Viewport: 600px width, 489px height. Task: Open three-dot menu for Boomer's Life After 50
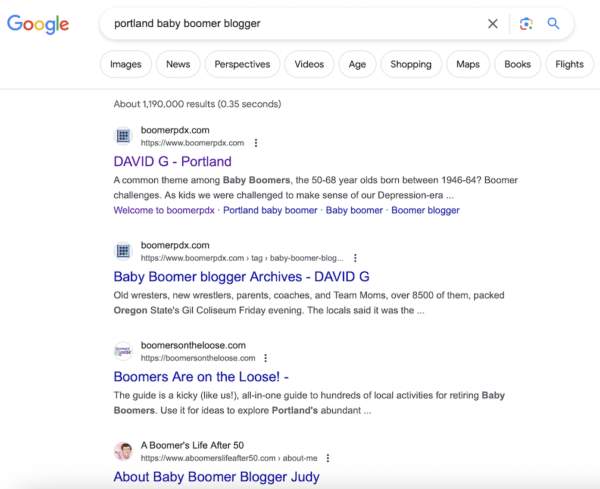pos(328,458)
